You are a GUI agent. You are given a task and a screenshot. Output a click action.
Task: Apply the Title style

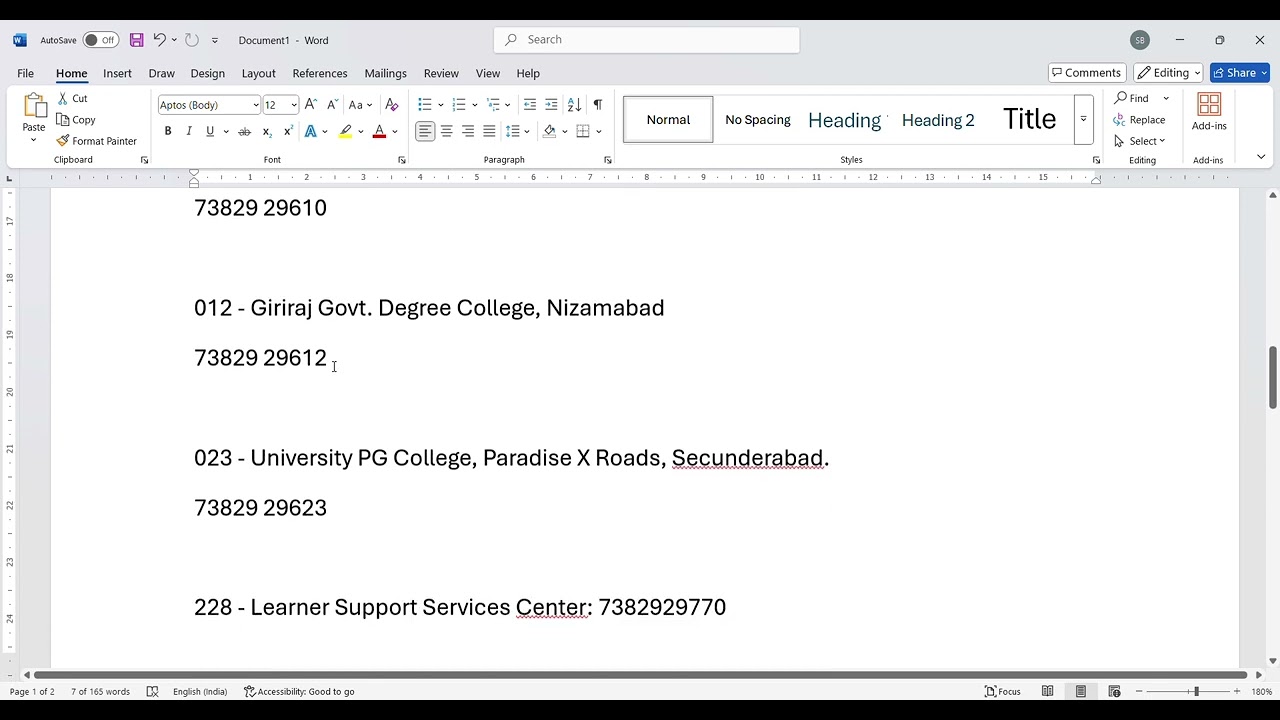coord(1029,119)
